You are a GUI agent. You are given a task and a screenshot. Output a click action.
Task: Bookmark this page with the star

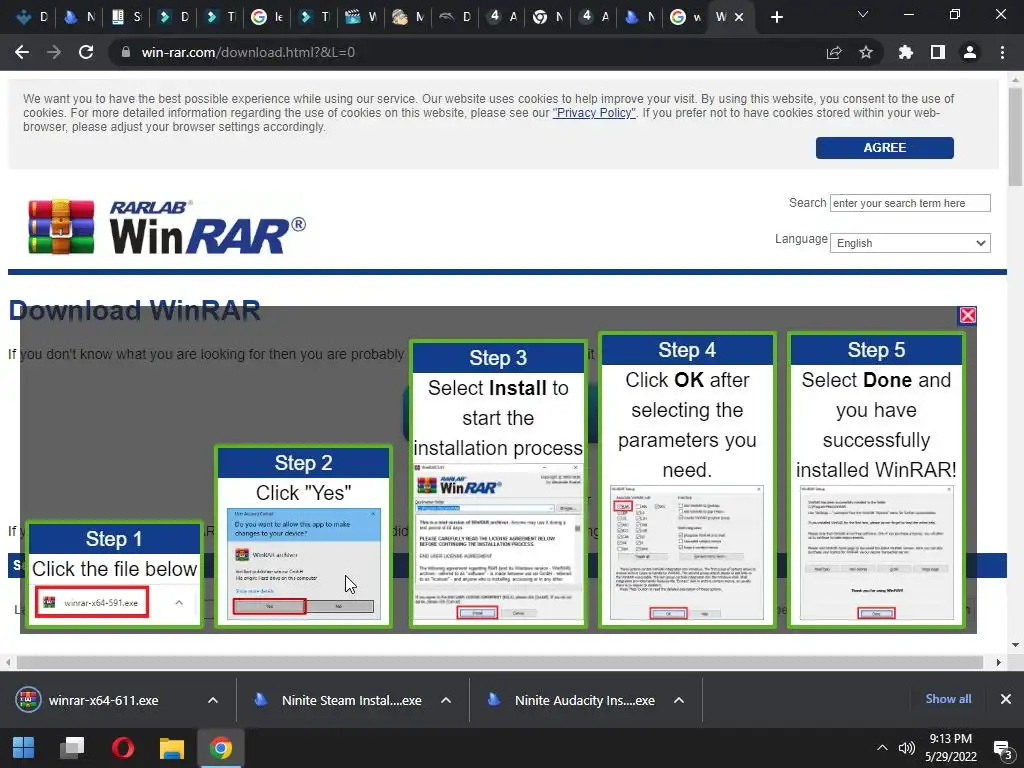[866, 52]
